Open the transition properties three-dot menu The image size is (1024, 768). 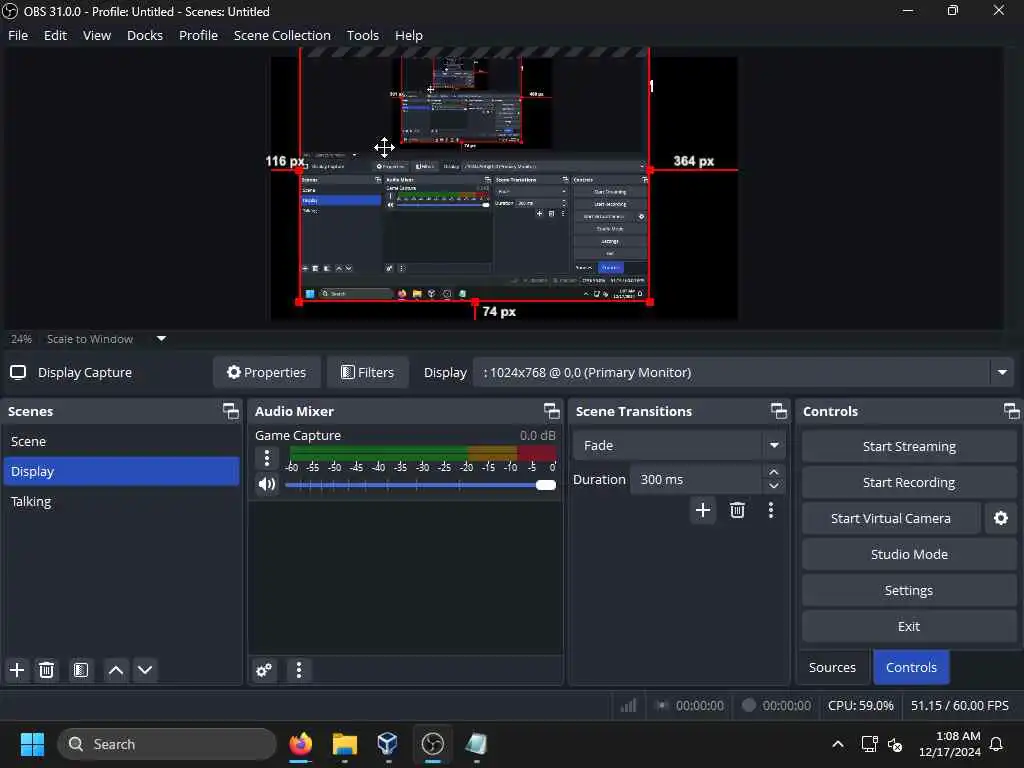coord(771,510)
